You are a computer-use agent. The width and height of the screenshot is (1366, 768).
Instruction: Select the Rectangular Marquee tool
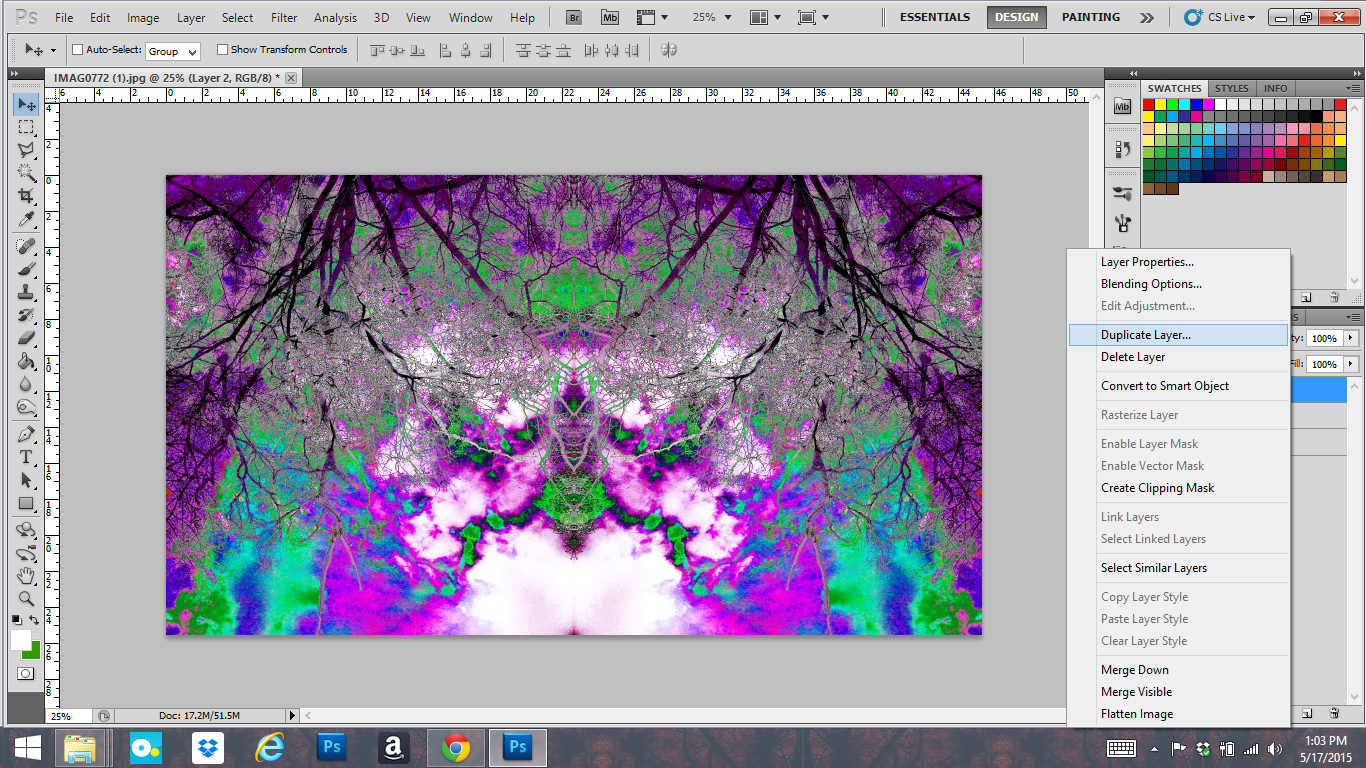coord(26,128)
